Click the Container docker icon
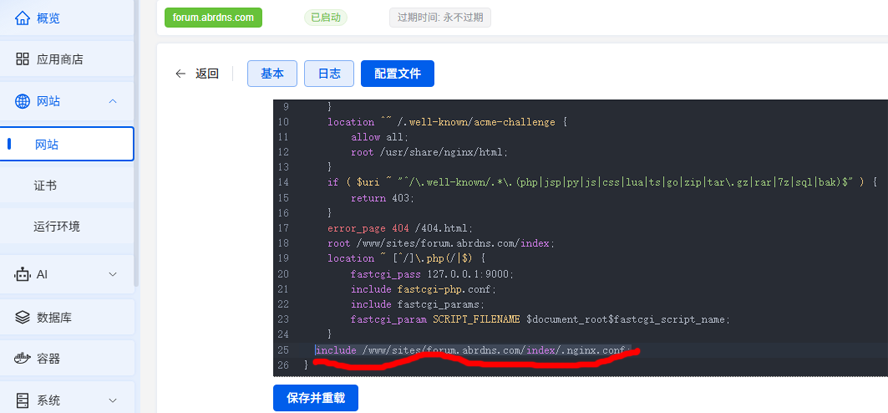This screenshot has width=888, height=413. point(22,358)
